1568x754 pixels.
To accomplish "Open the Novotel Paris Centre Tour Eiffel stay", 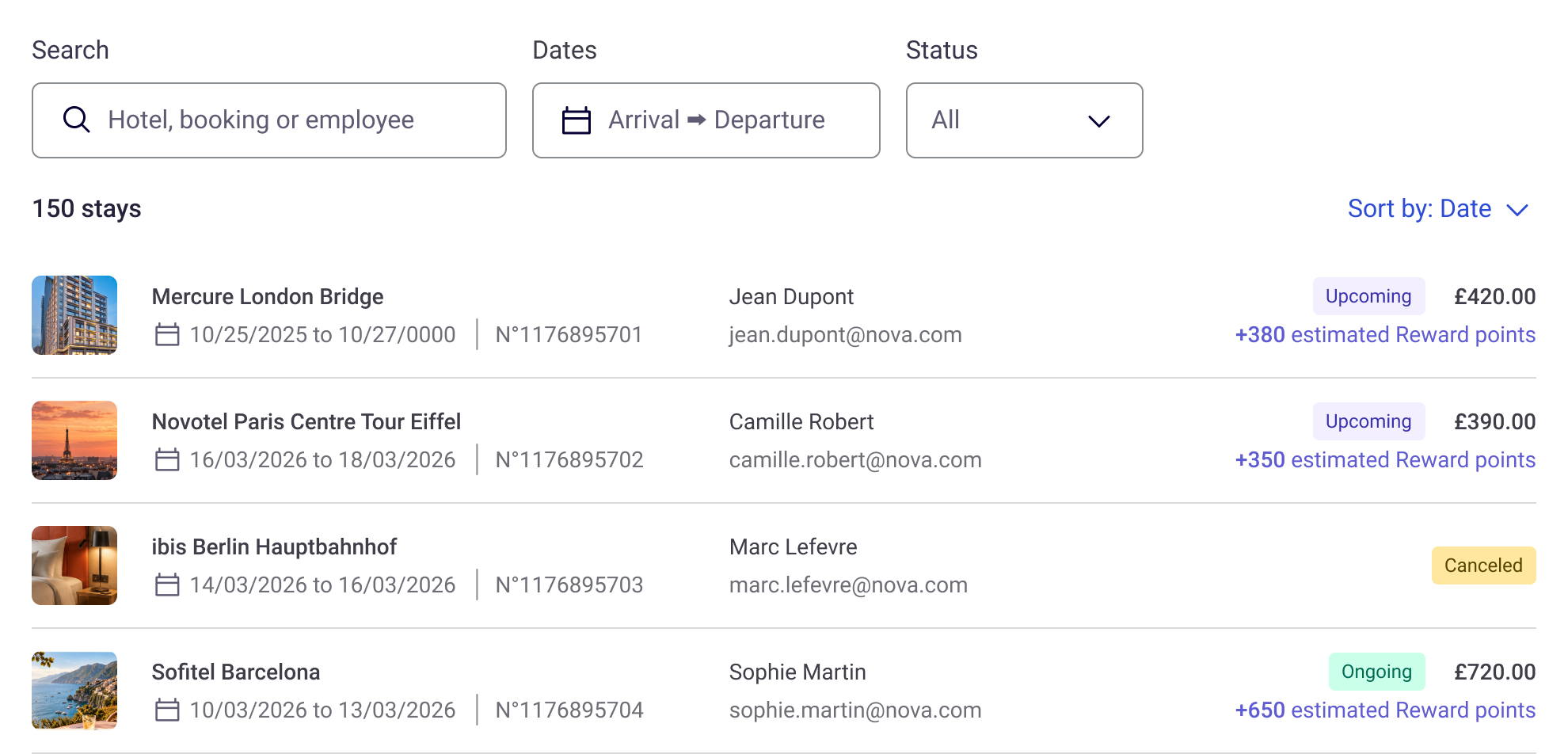I will click(x=784, y=440).
